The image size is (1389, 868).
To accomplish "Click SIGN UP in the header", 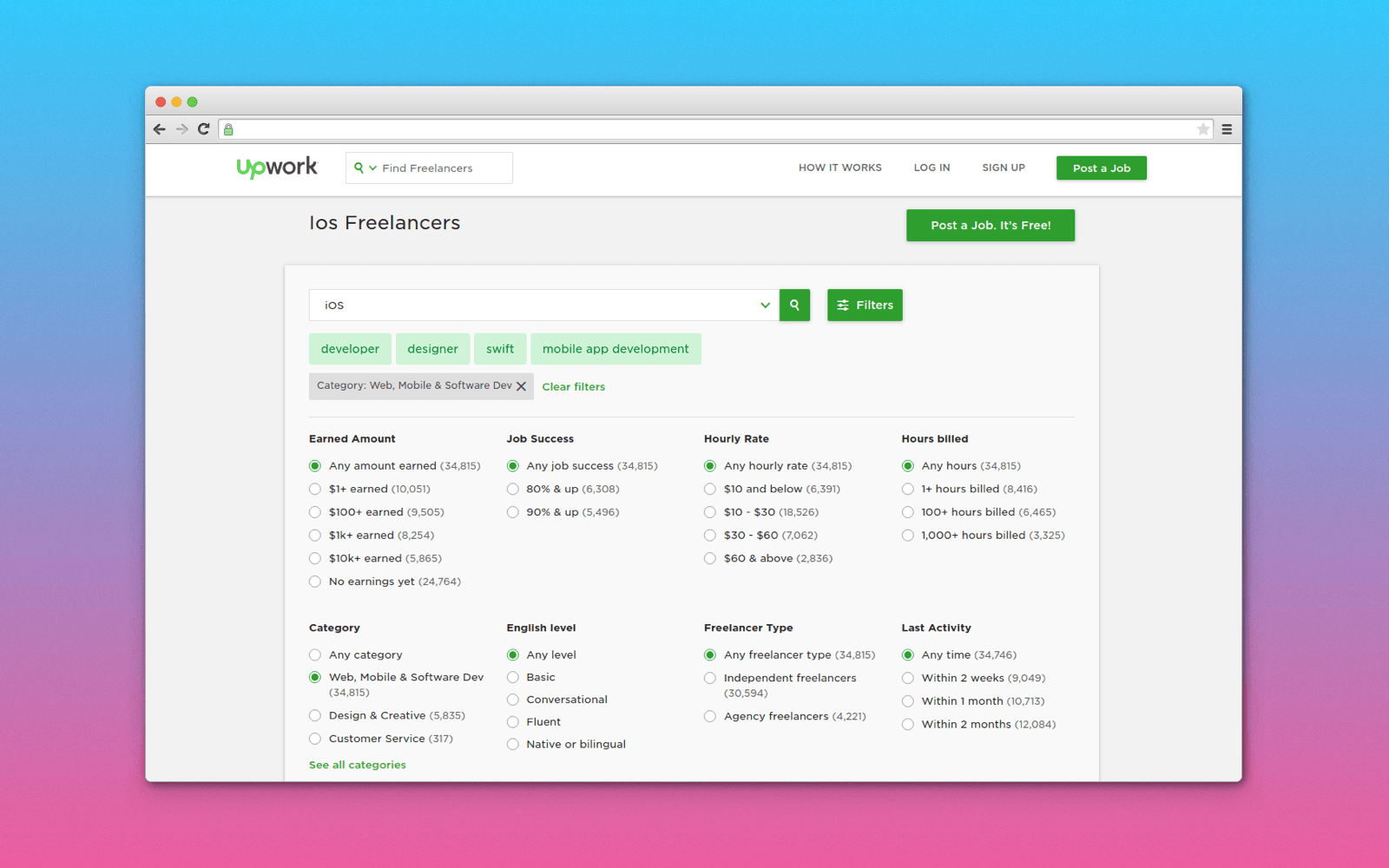I will coord(1004,168).
